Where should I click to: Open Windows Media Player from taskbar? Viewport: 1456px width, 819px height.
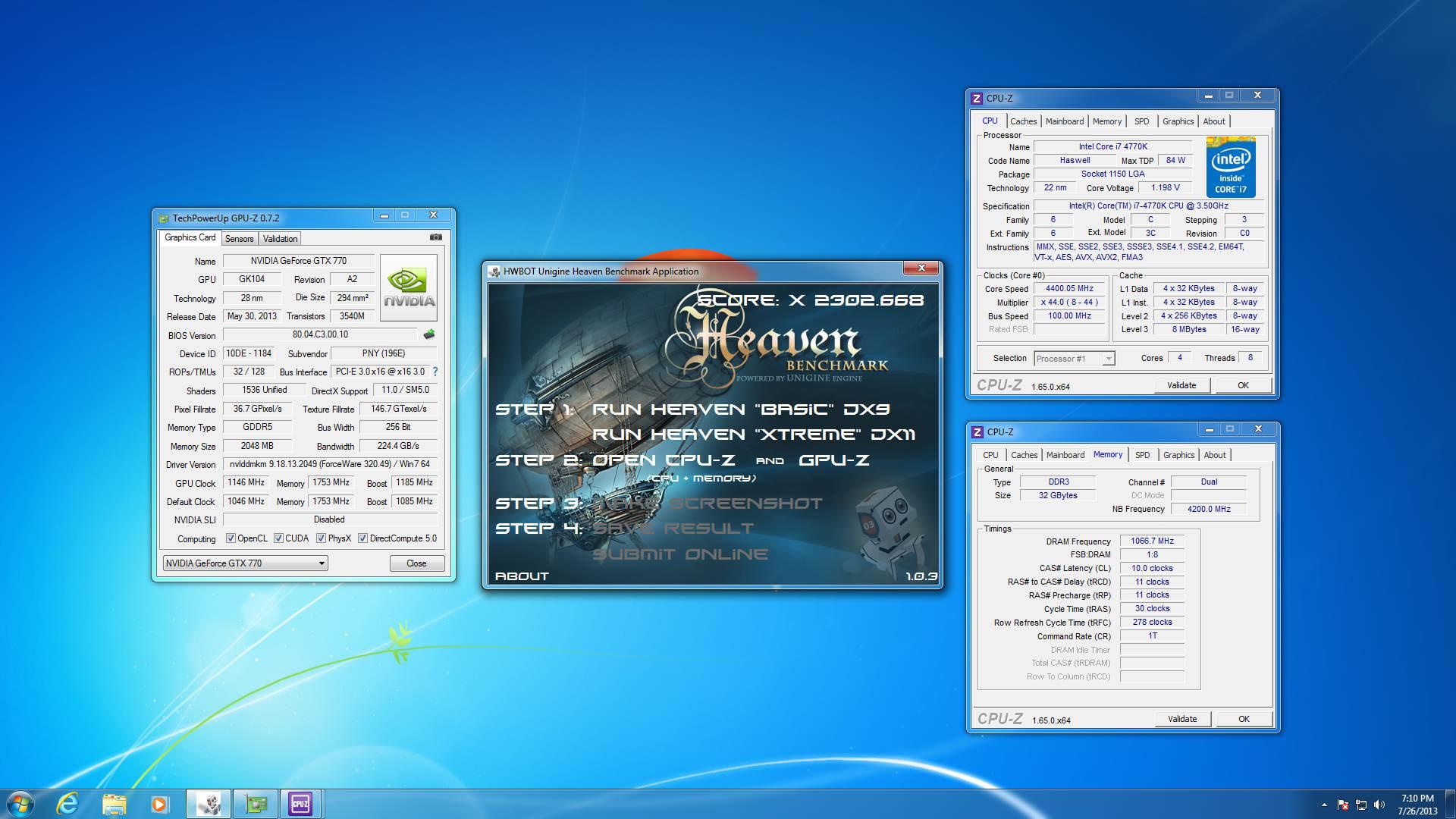(158, 804)
